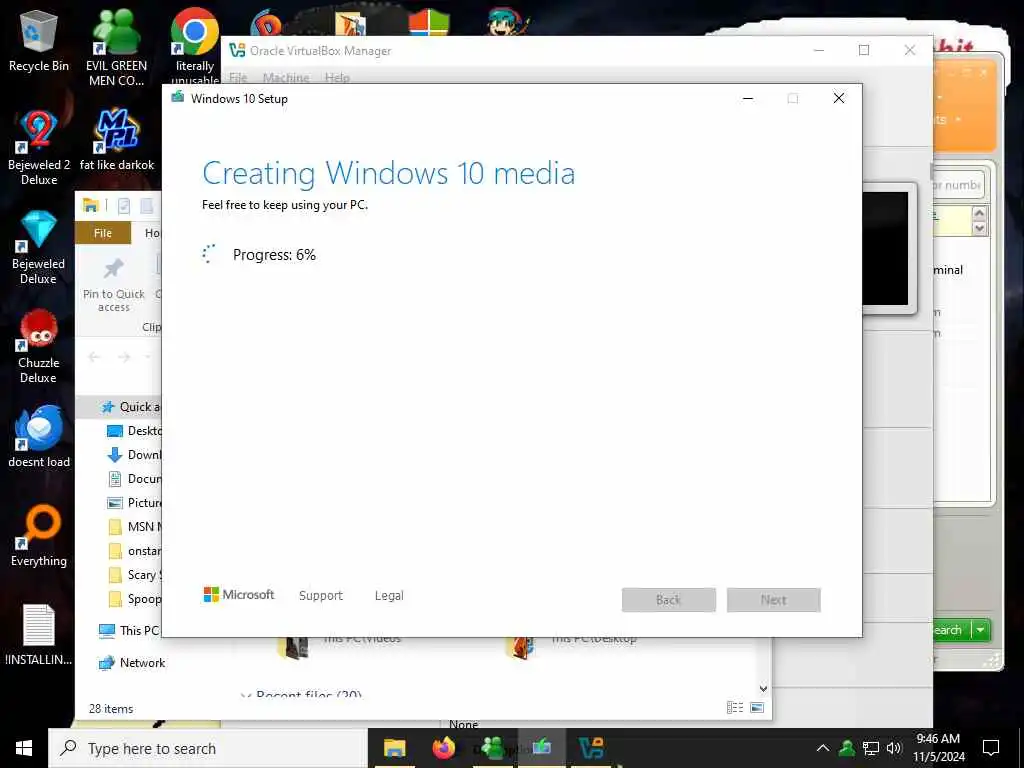Minimize the Windows 10 Setup window
The height and width of the screenshot is (768, 1024).
point(748,99)
